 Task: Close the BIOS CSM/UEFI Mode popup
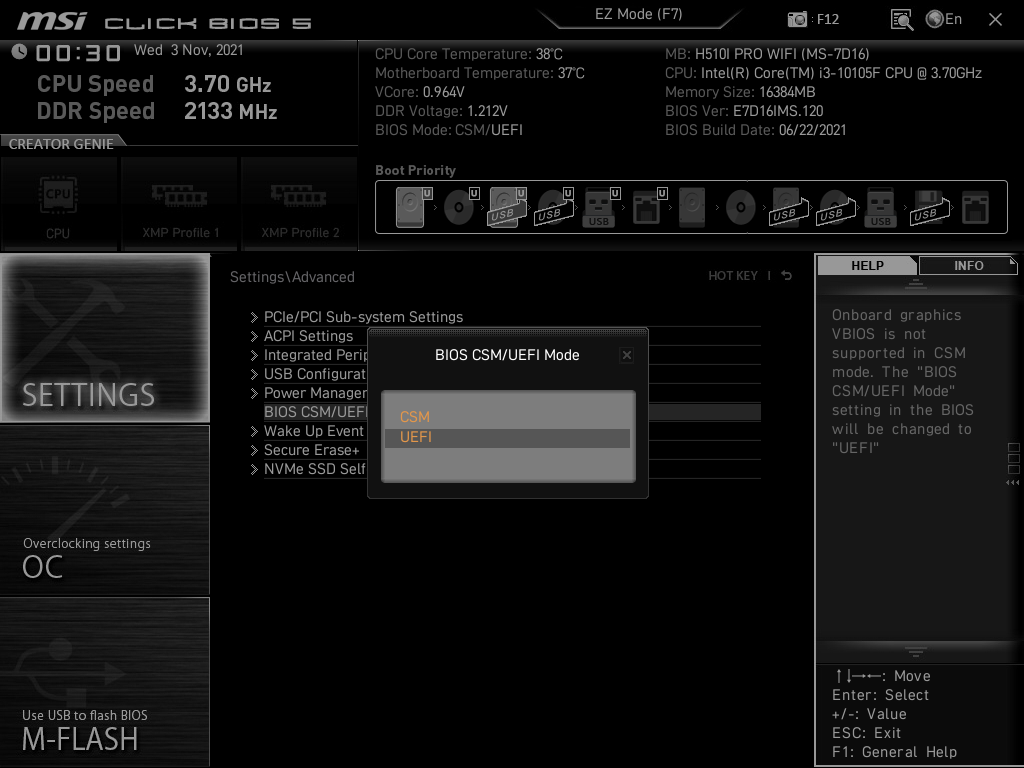[x=626, y=355]
